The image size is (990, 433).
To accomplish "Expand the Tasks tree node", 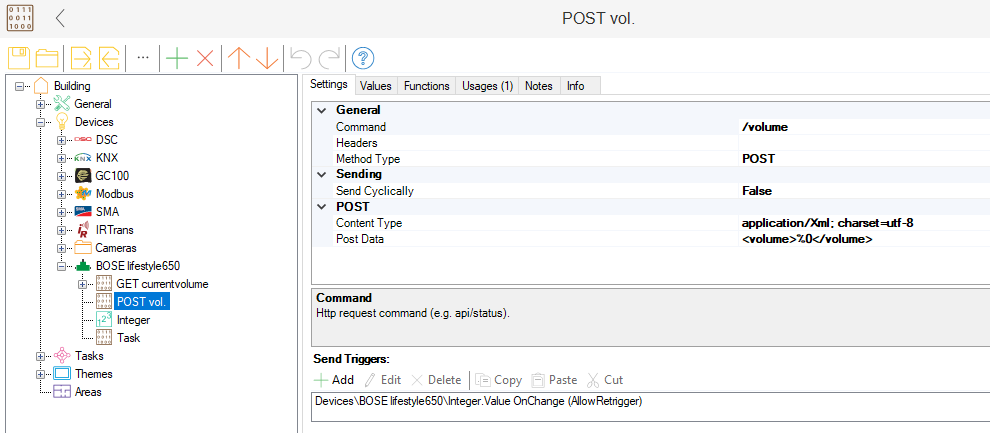I will click(x=41, y=356).
